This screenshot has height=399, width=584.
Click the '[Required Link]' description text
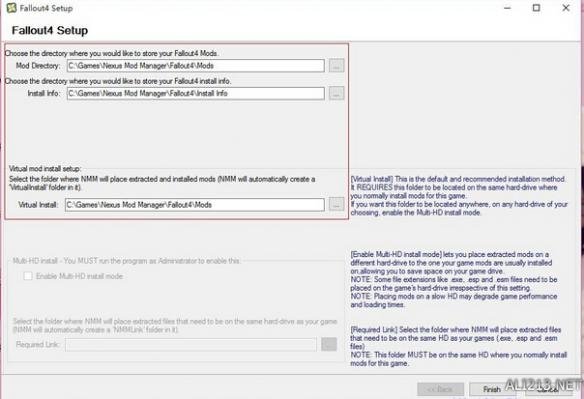tap(458, 346)
